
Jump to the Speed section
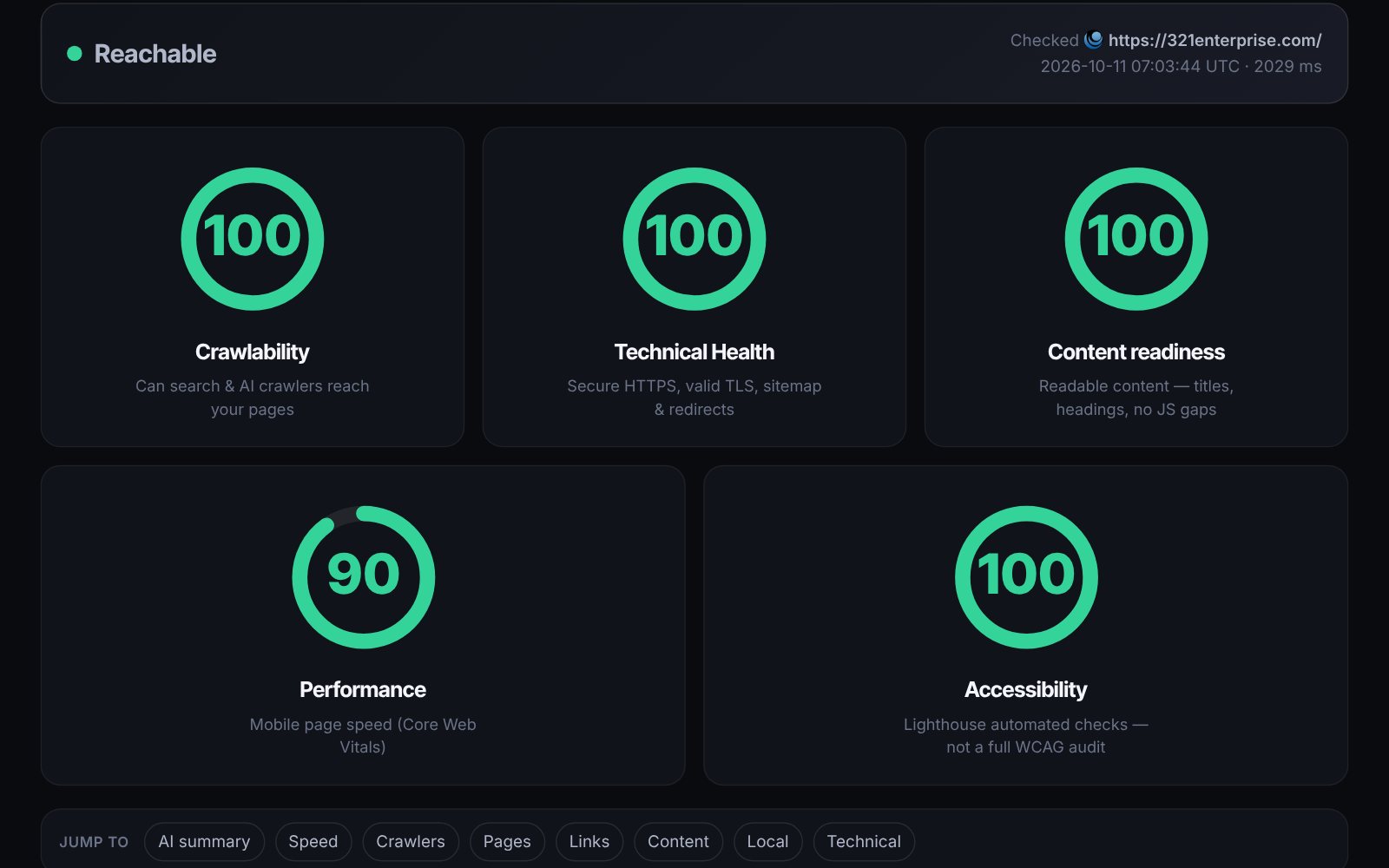click(313, 842)
